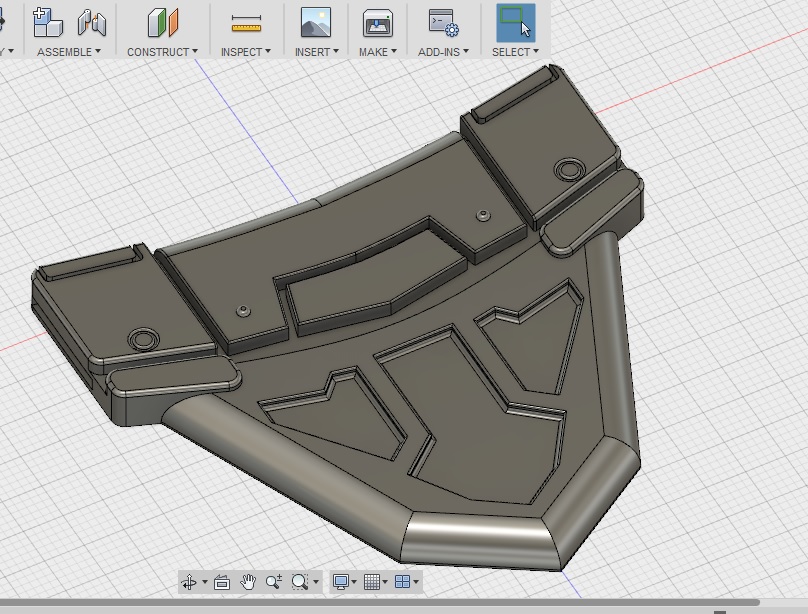Open the Grid and Snaps dropdown arrow
This screenshot has width=808, height=614.
[x=385, y=583]
